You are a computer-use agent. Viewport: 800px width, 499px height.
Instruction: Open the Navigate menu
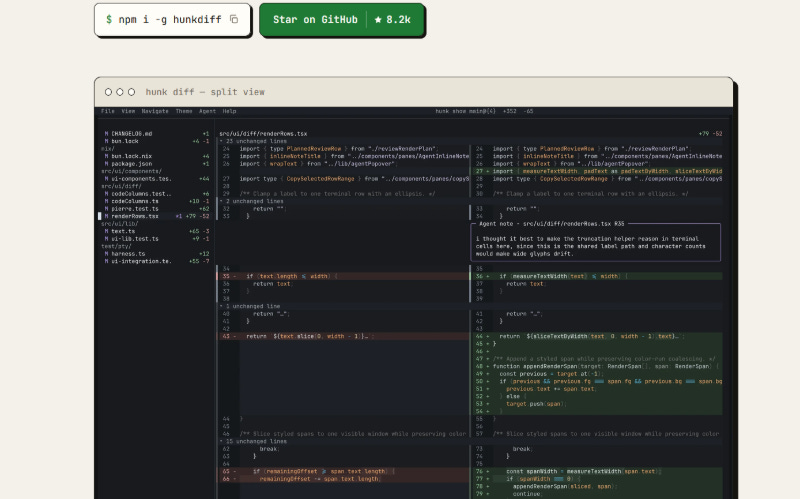tap(155, 111)
